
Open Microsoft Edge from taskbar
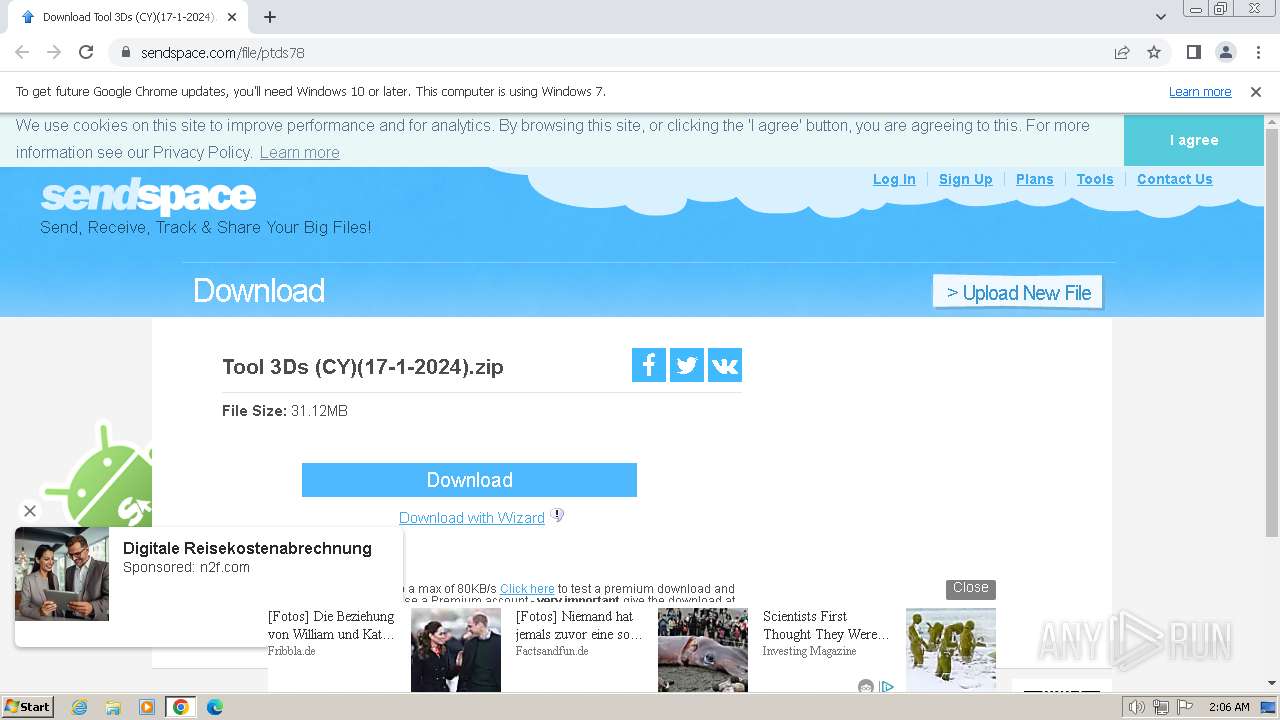point(214,707)
